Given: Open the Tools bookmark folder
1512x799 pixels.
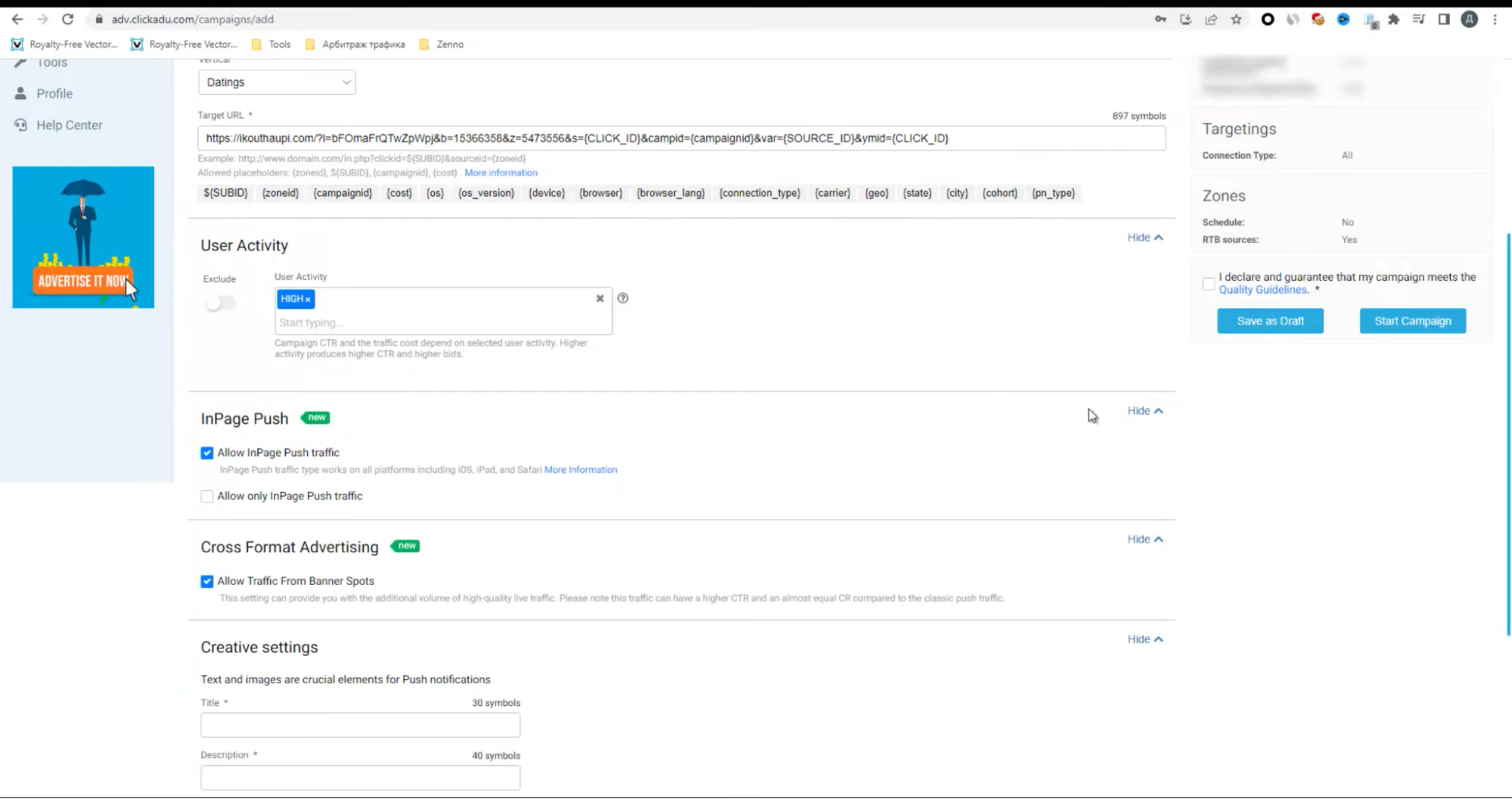Looking at the screenshot, I should tap(271, 44).
